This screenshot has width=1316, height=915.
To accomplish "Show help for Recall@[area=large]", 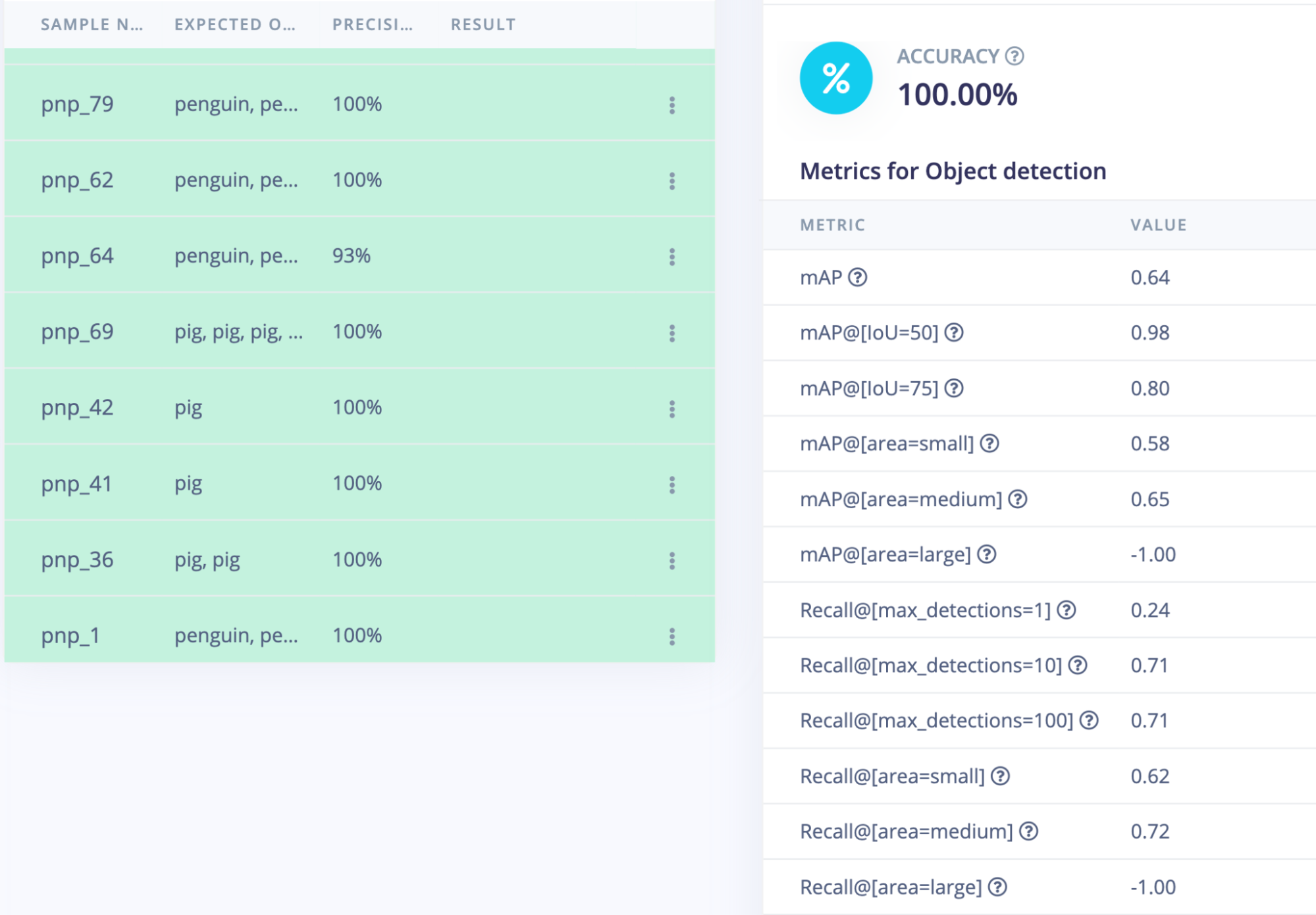I will (x=998, y=887).
